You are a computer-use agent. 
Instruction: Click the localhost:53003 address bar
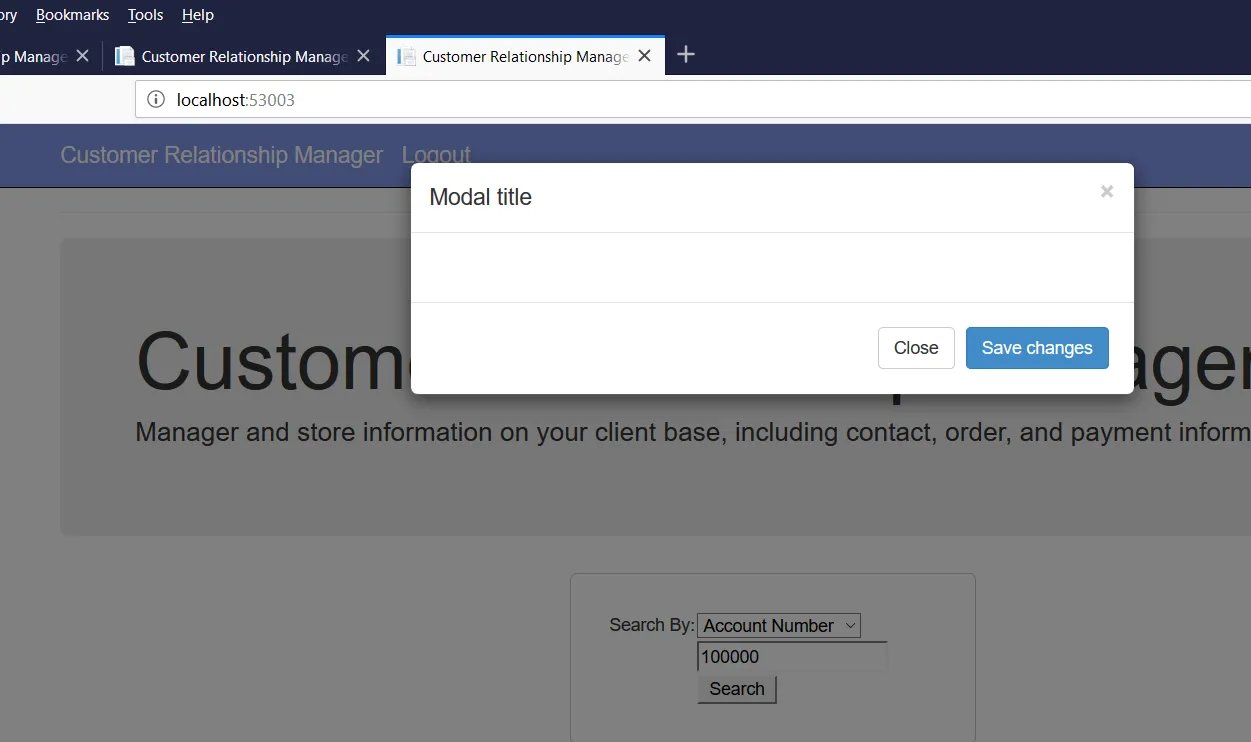click(x=693, y=100)
